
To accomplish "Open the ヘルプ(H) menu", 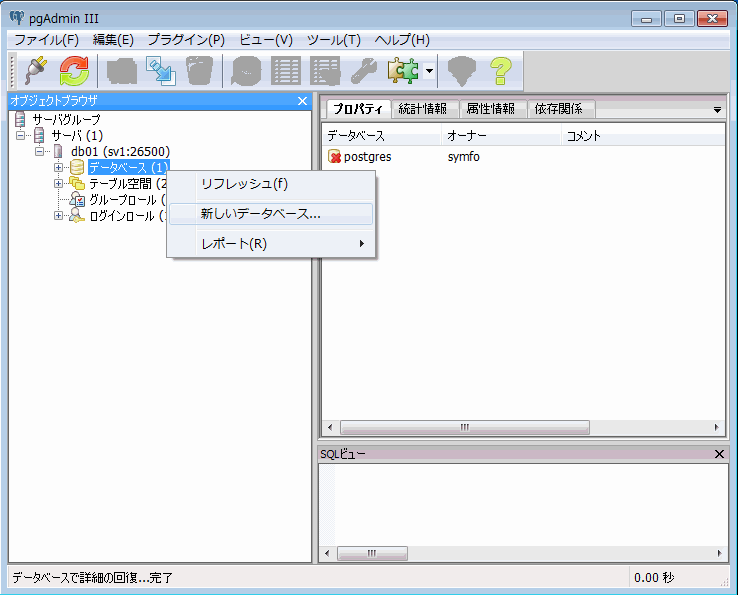I will (x=402, y=40).
